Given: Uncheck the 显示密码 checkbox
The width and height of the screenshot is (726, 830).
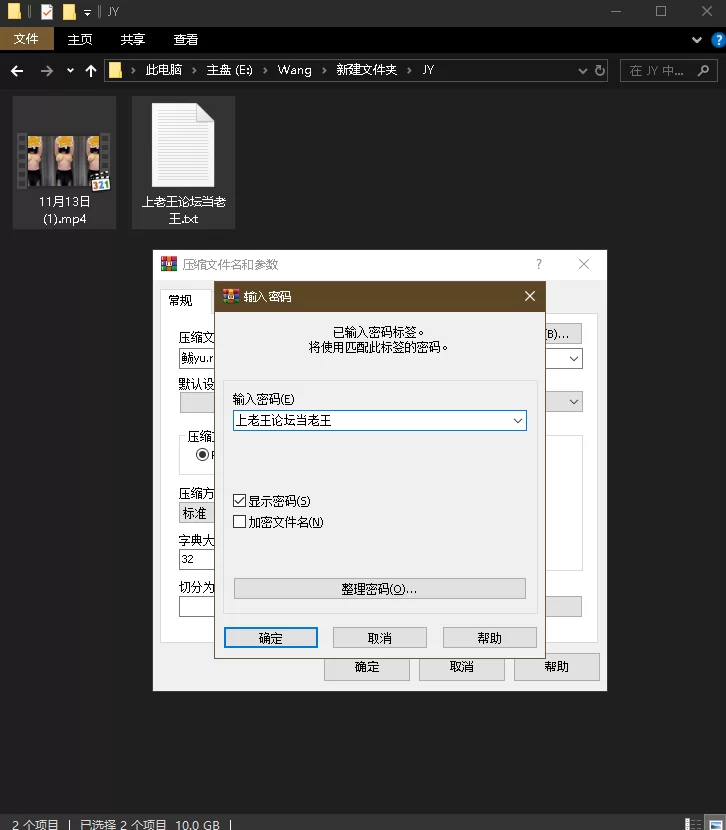Looking at the screenshot, I should [x=240, y=501].
